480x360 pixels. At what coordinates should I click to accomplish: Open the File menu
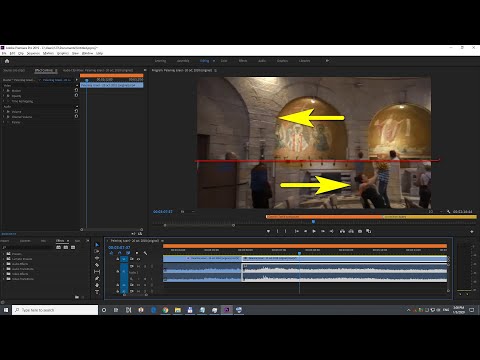click(4, 53)
